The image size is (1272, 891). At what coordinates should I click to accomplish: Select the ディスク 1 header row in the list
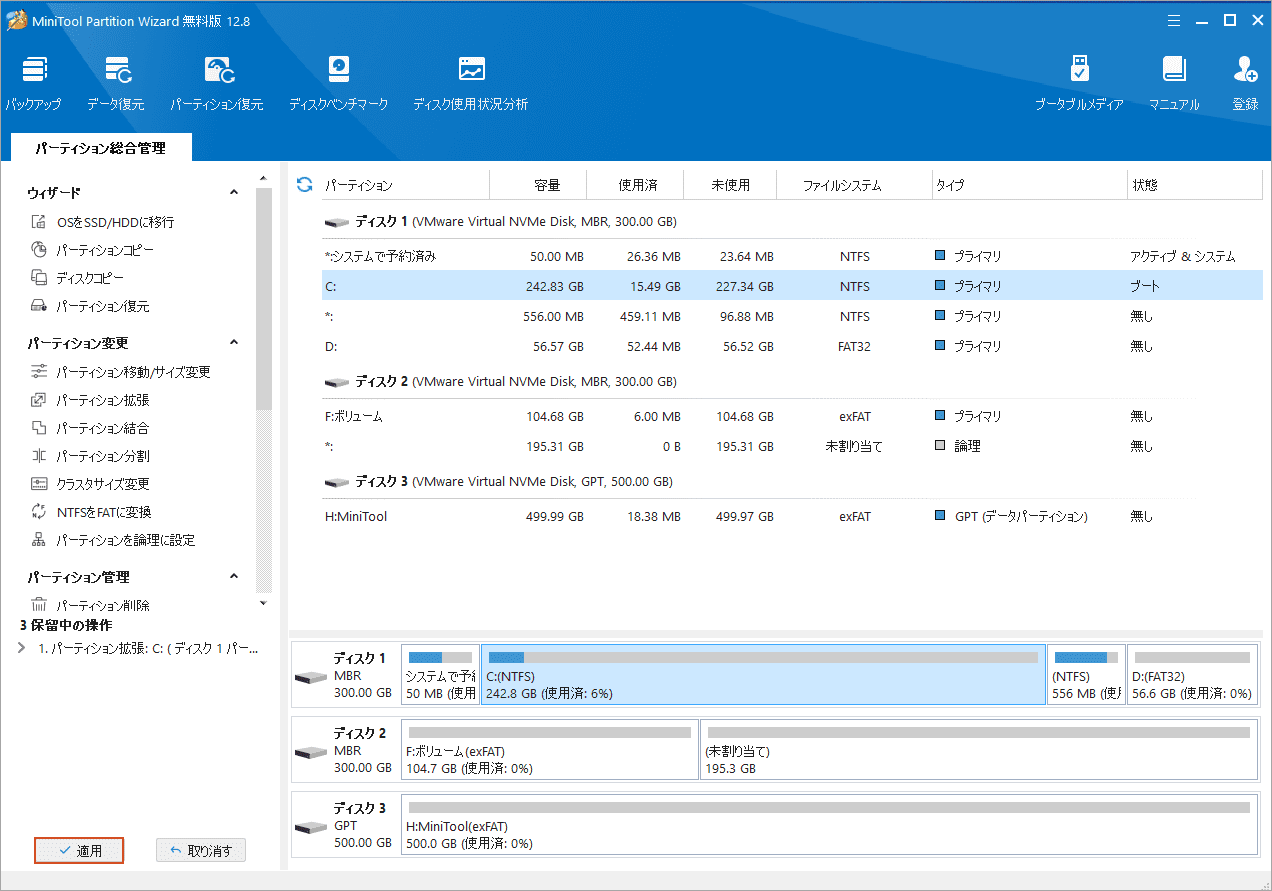(792, 222)
